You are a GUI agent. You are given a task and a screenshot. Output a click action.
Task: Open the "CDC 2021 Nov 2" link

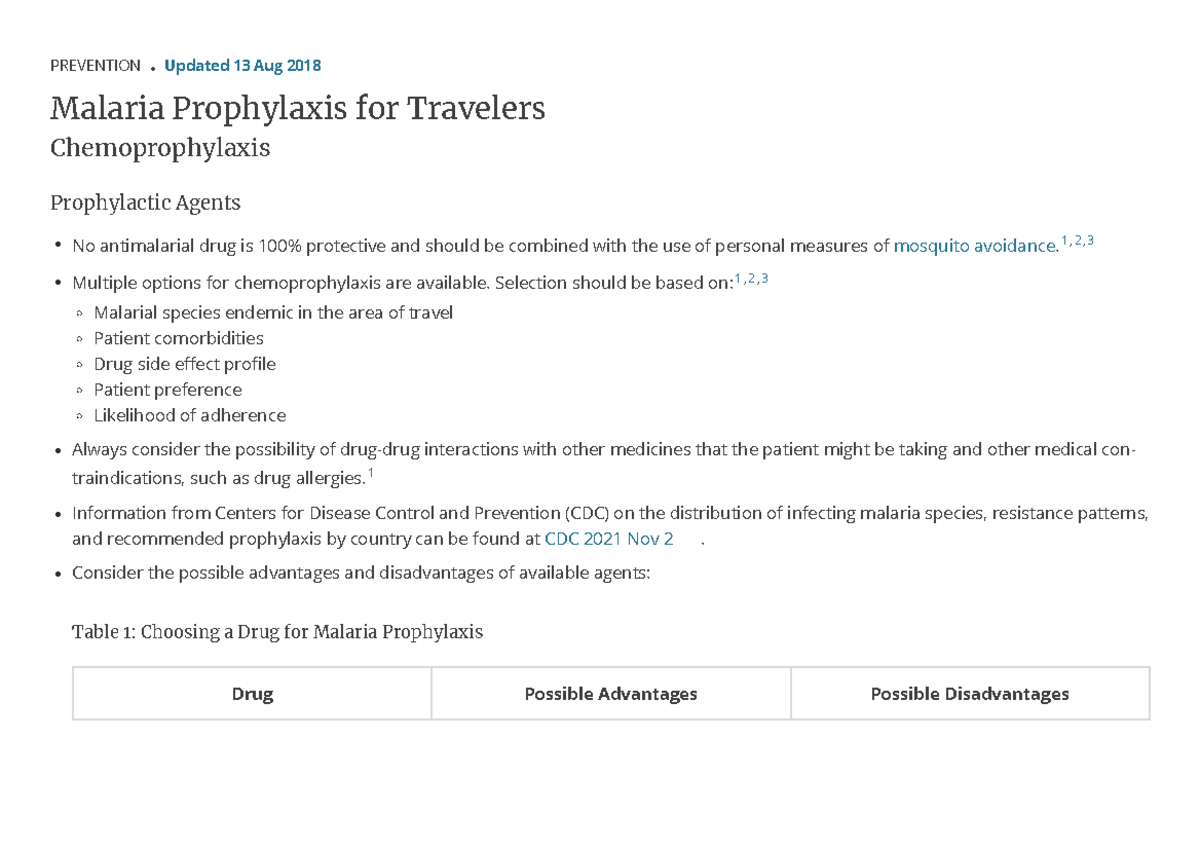tap(608, 539)
